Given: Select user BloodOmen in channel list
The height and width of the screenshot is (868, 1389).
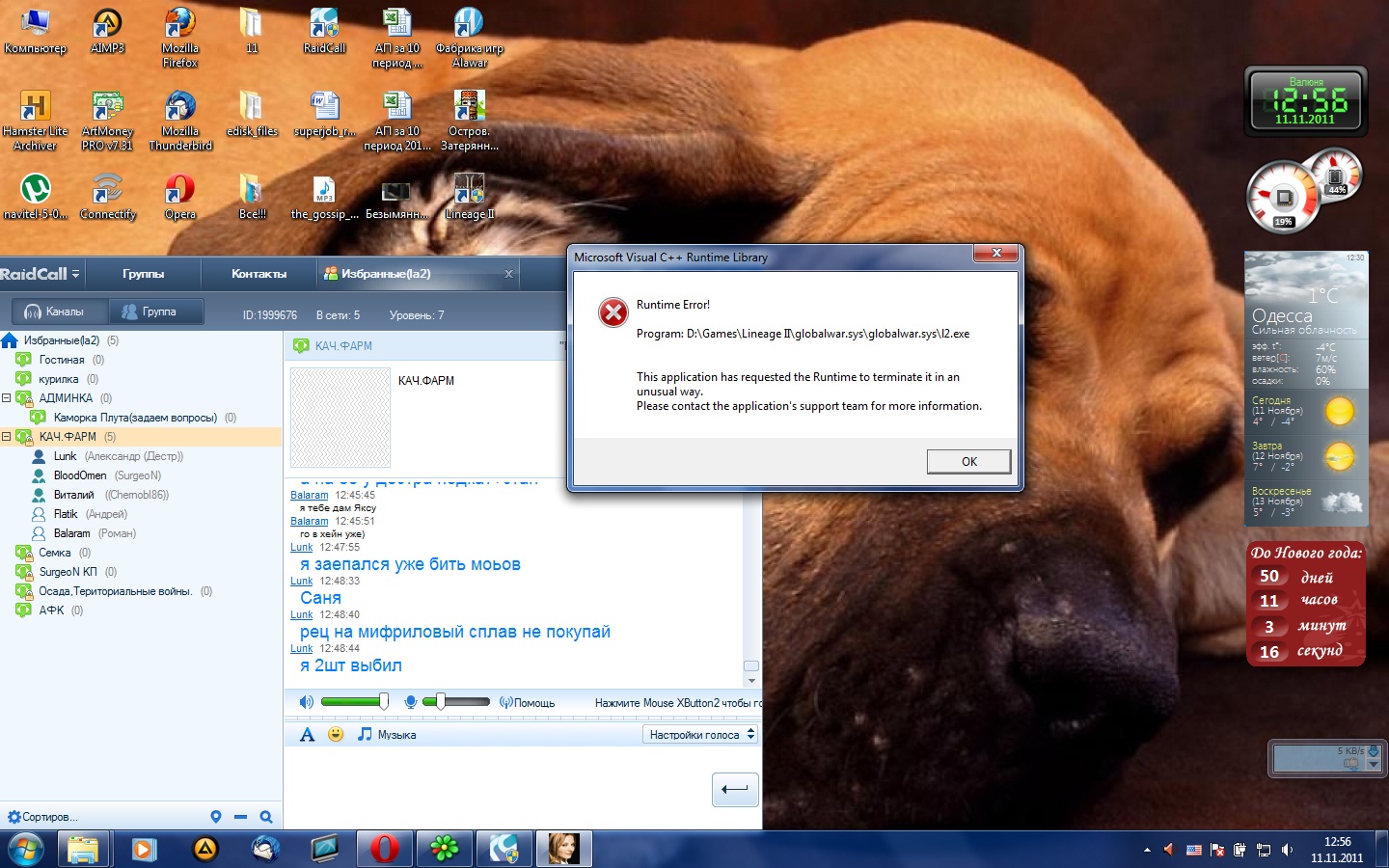Looking at the screenshot, I should pyautogui.click(x=80, y=475).
